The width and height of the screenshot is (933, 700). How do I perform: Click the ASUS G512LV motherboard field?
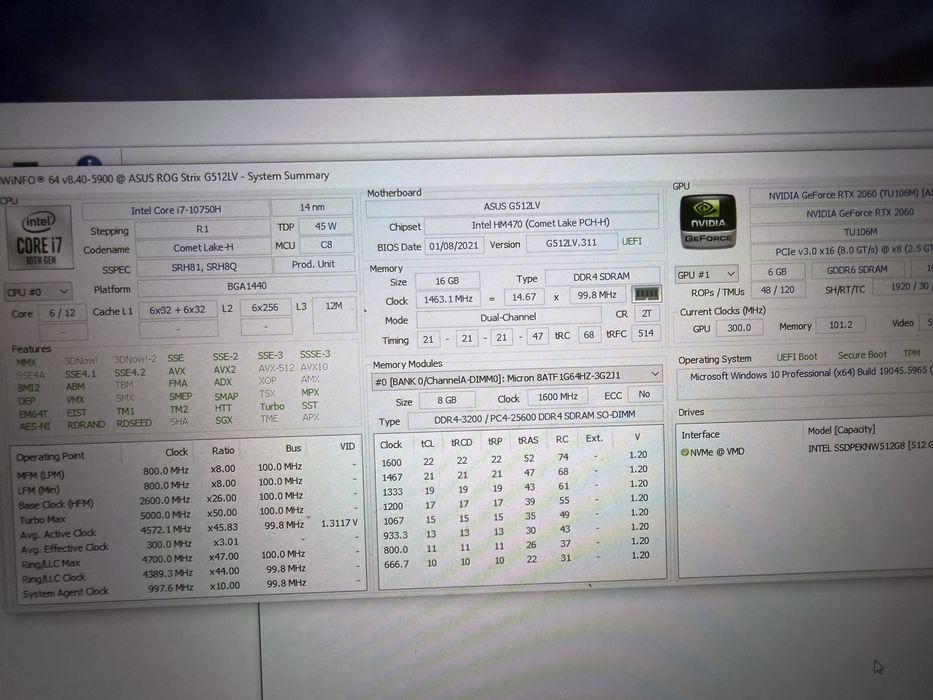[512, 206]
